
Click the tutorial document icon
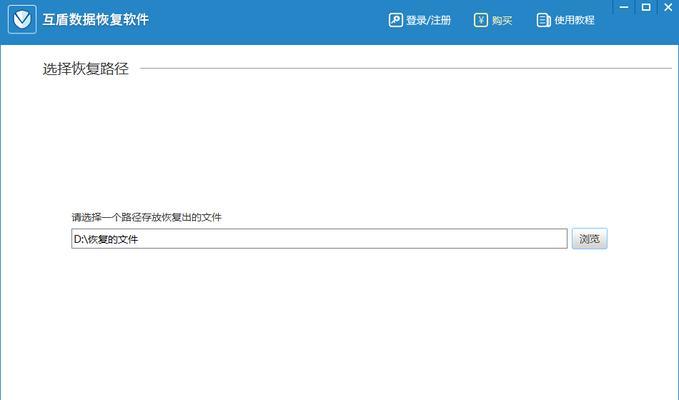543,20
